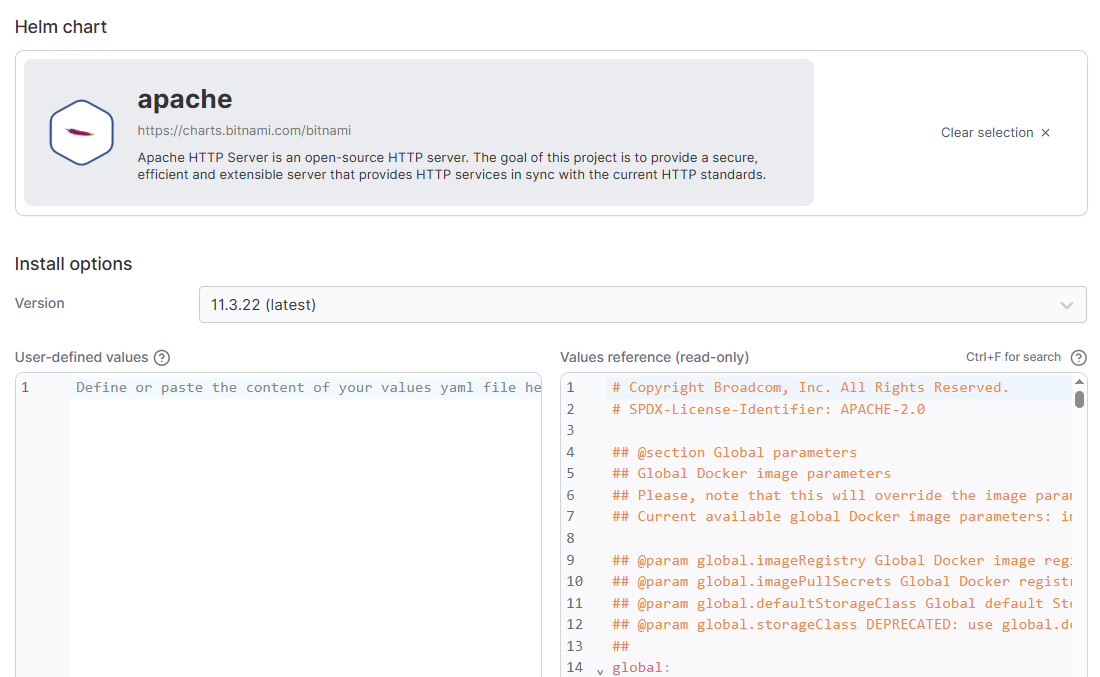The image size is (1100, 677).
Task: Click the global: key on line 14
Action: 641,667
